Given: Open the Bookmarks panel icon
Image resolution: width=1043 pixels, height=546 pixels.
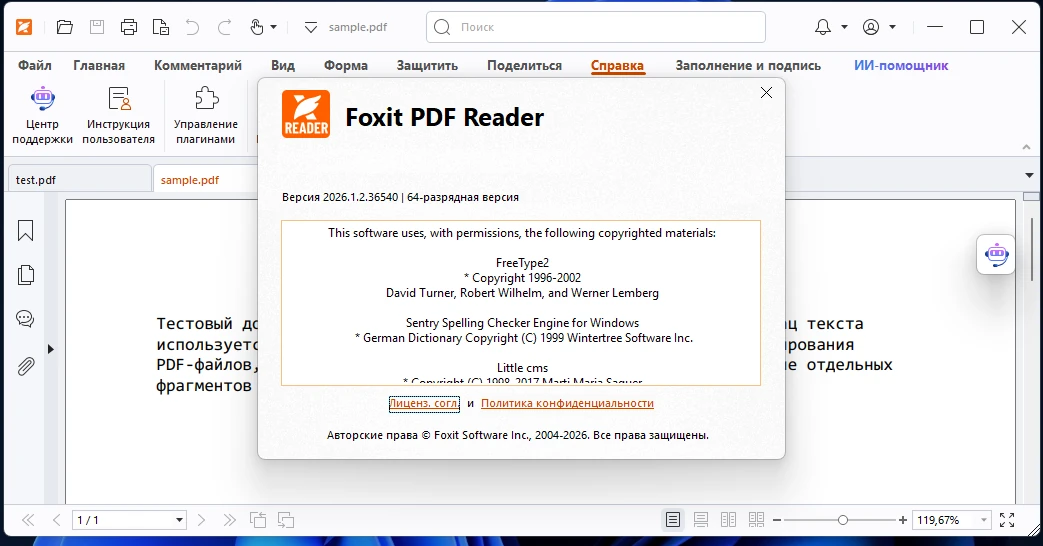Looking at the screenshot, I should point(25,231).
